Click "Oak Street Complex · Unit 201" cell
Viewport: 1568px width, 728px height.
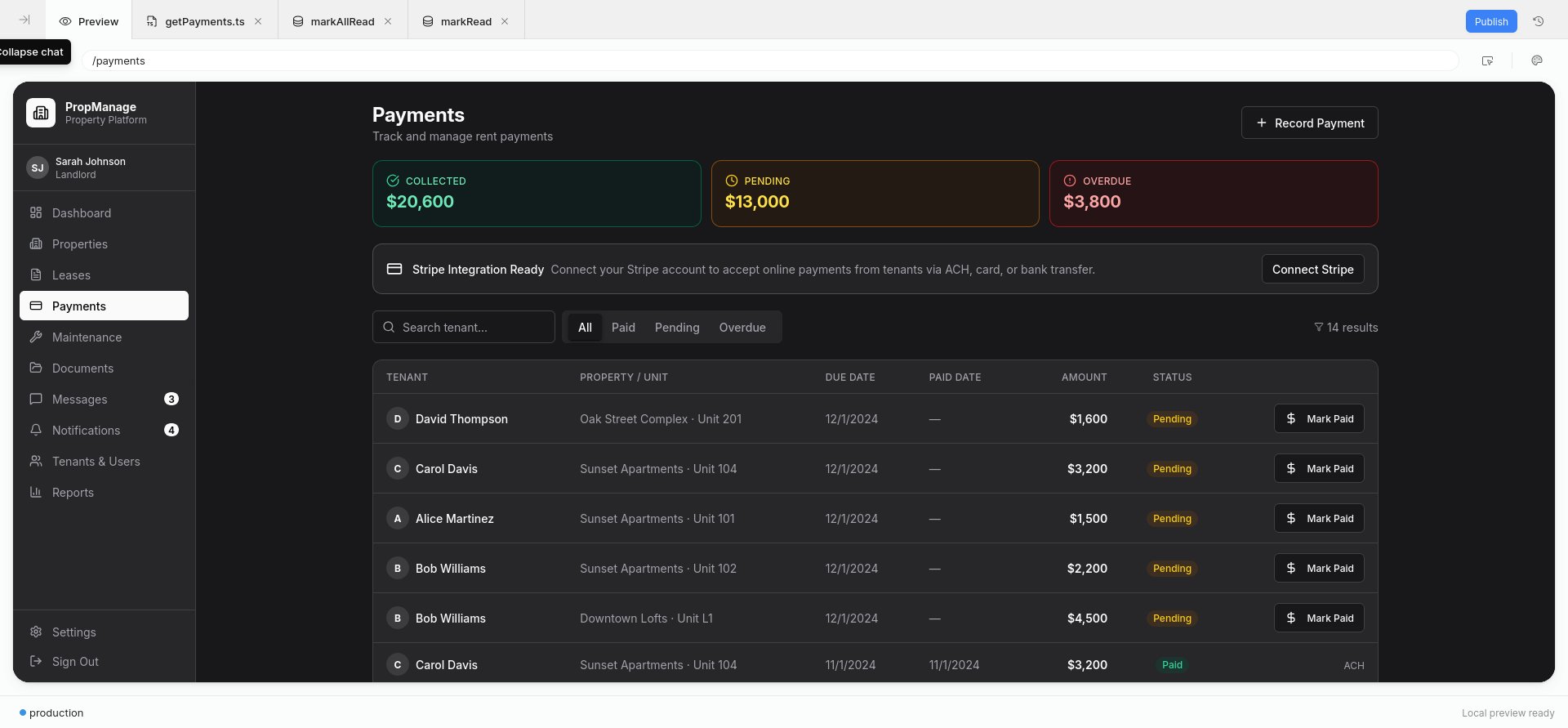pos(661,418)
